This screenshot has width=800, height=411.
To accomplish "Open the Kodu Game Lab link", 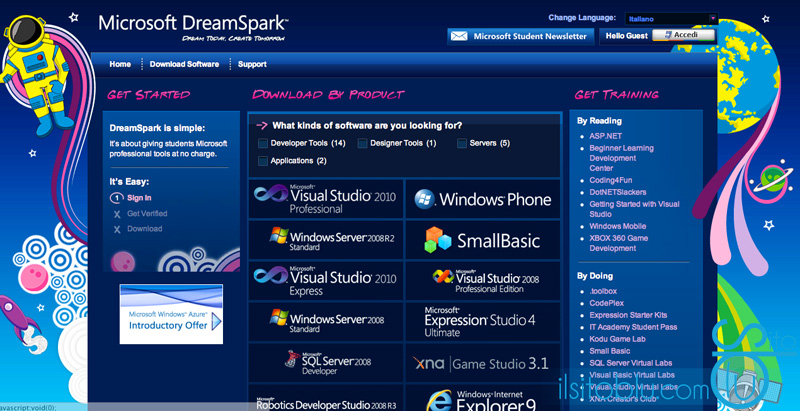I will (x=617, y=339).
